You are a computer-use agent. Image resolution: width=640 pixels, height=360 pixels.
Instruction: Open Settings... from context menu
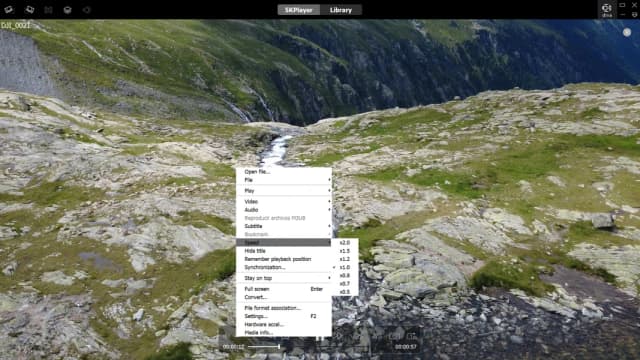(x=284, y=316)
